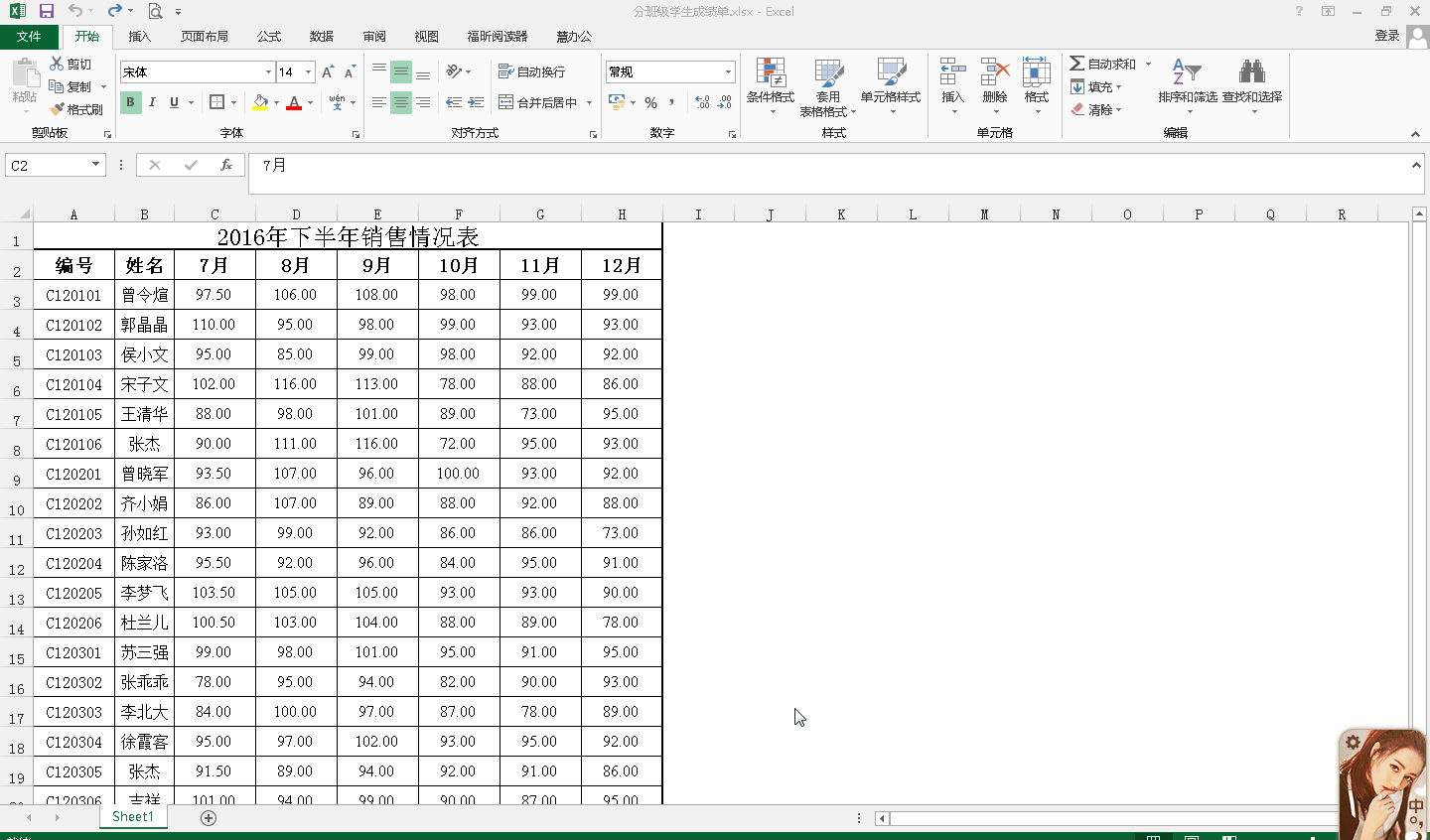Apply the red font color button
The height and width of the screenshot is (840, 1430).
pyautogui.click(x=294, y=102)
